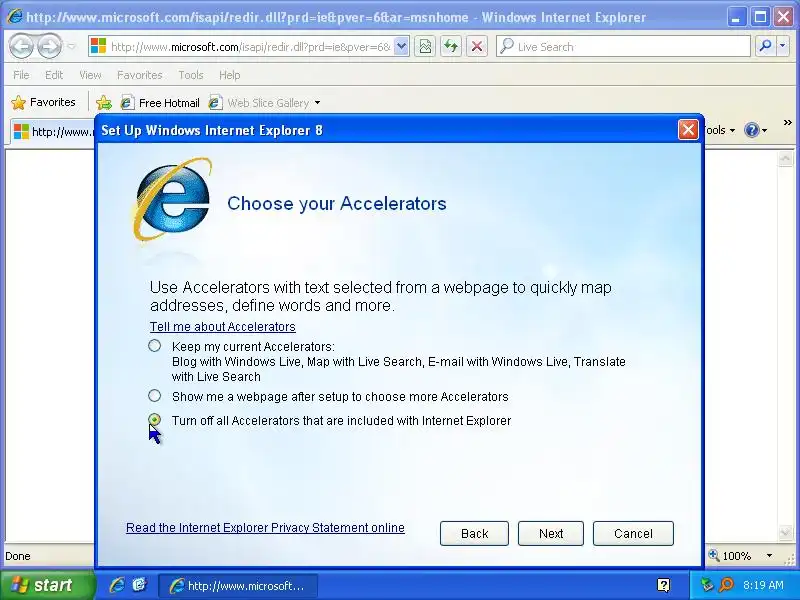The height and width of the screenshot is (600, 800).
Task: Open the command bar Tools dropdown
Action: tap(720, 130)
